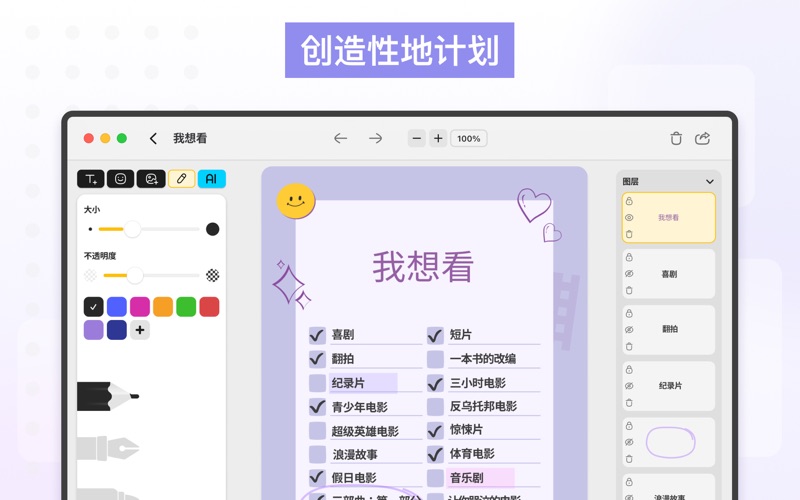The image size is (800, 500).
Task: Add a custom color with plus swatch
Action: pos(140,330)
